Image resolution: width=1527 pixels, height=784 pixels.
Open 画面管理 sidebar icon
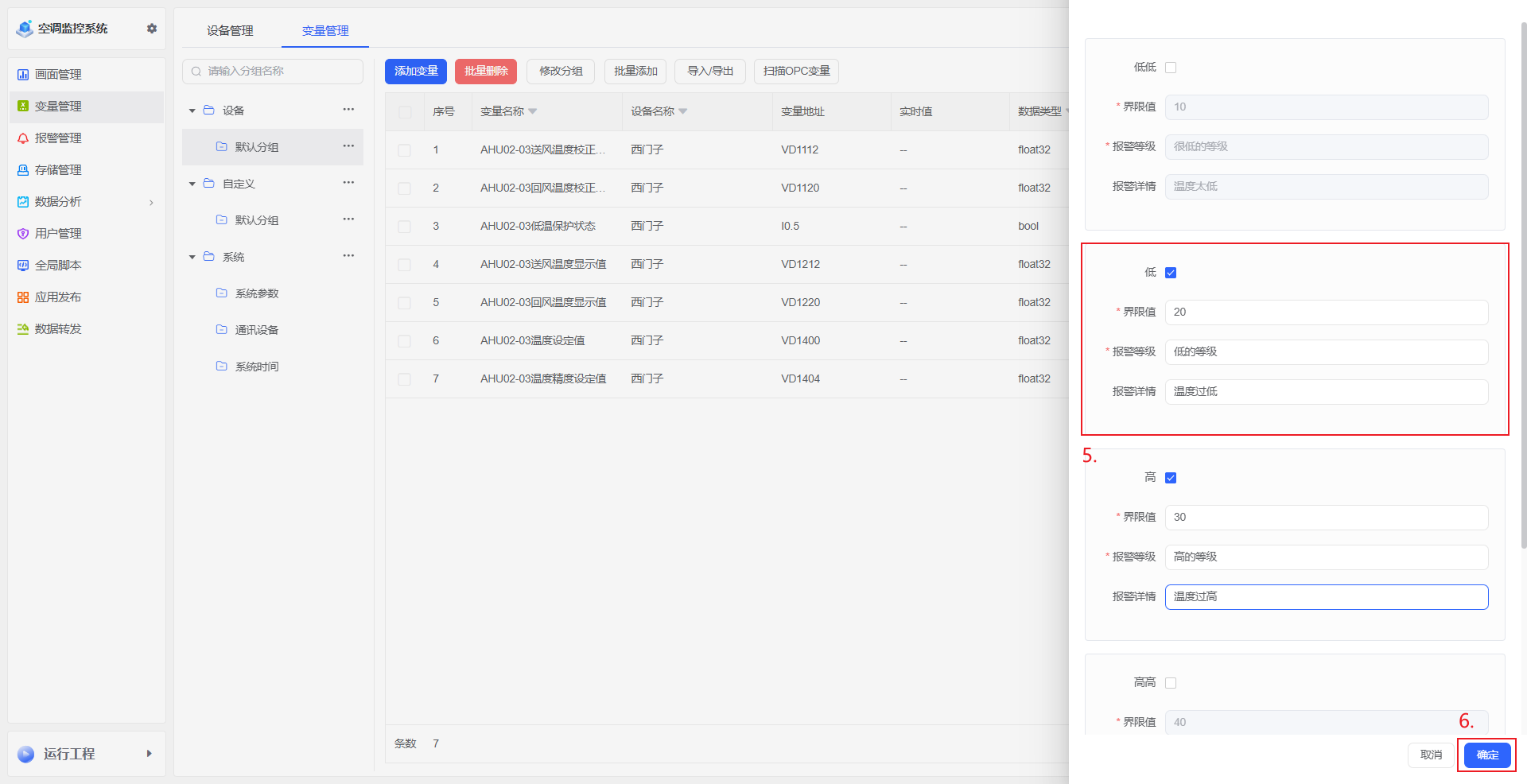pos(23,75)
